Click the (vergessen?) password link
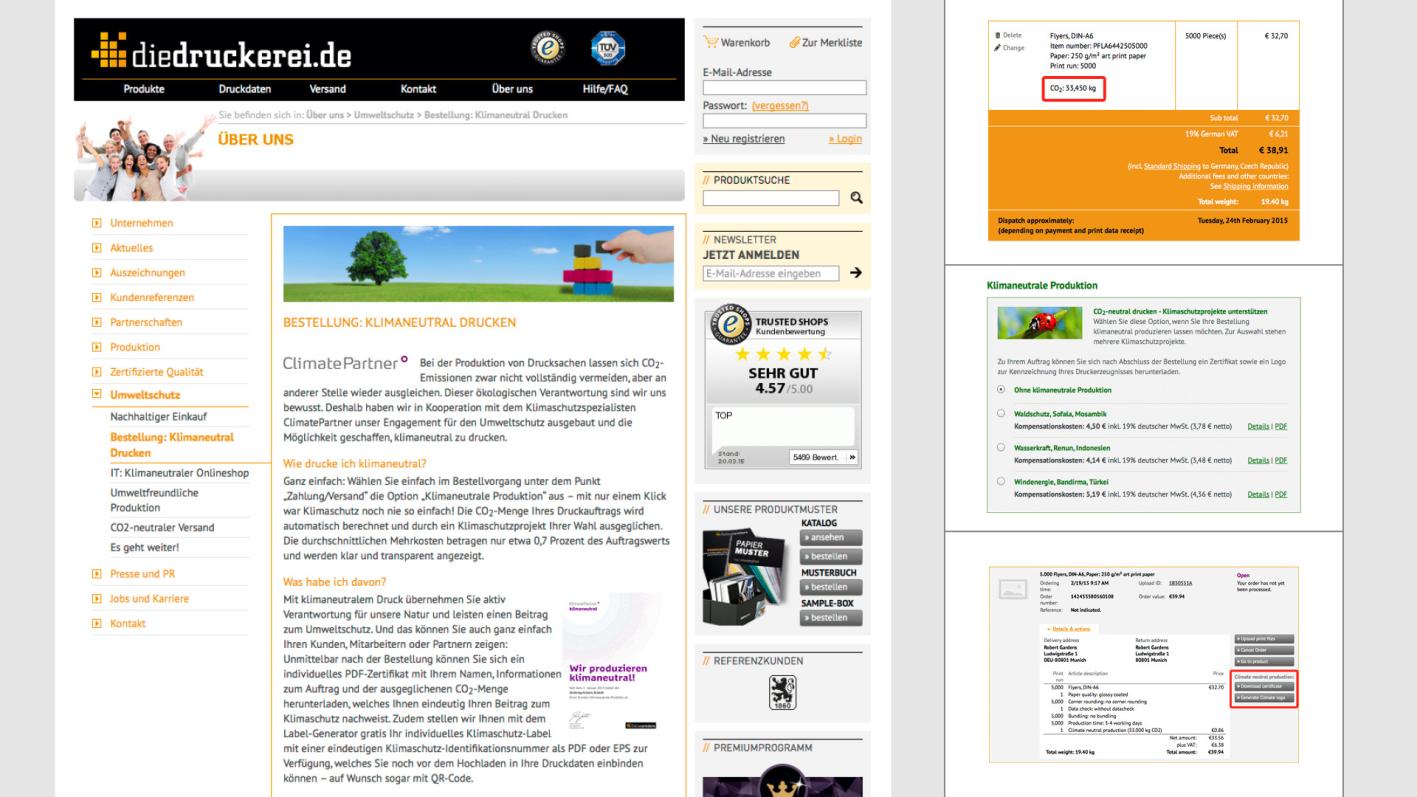The height and width of the screenshot is (797, 1417). [779, 106]
